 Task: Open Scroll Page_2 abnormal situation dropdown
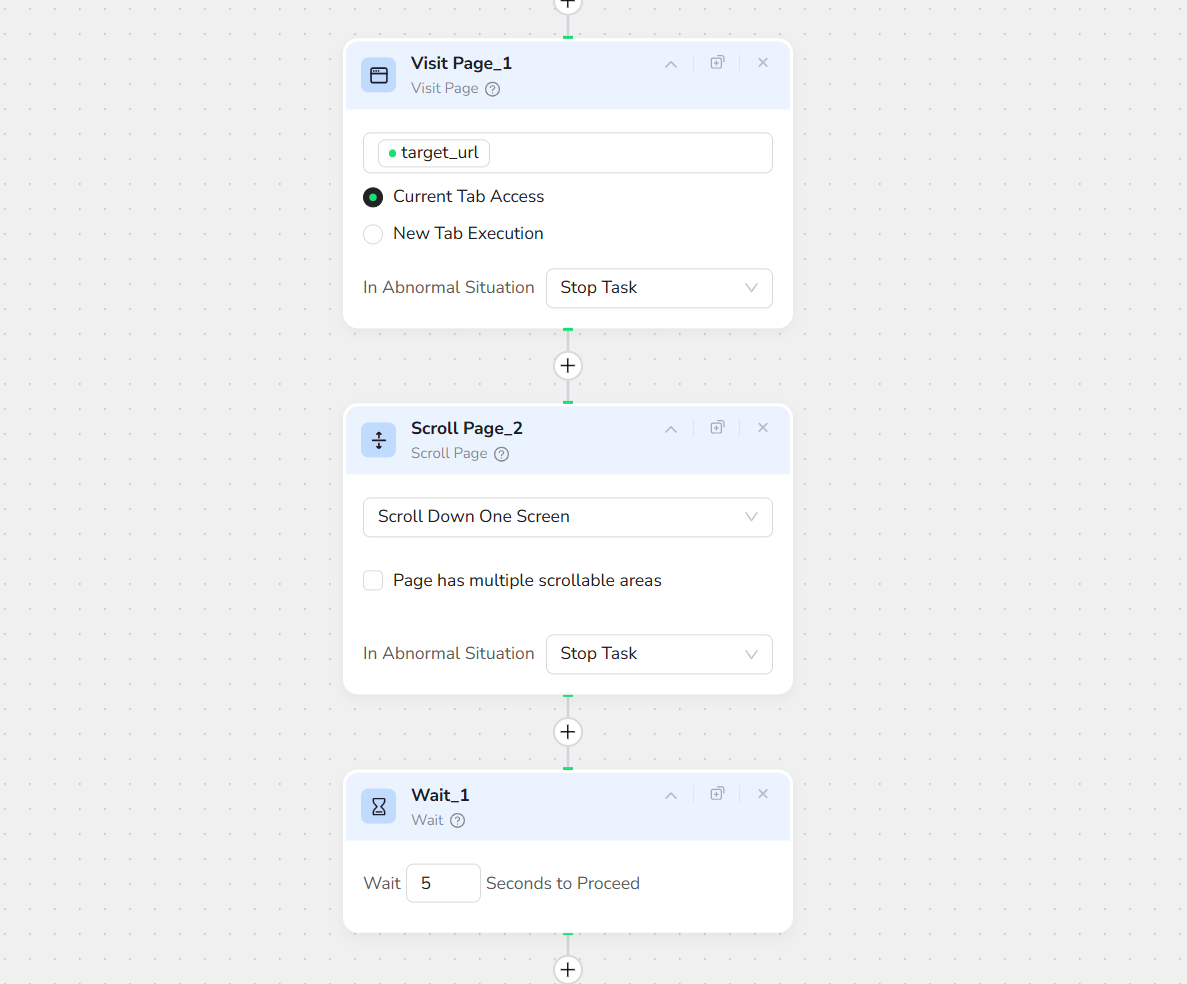[659, 654]
